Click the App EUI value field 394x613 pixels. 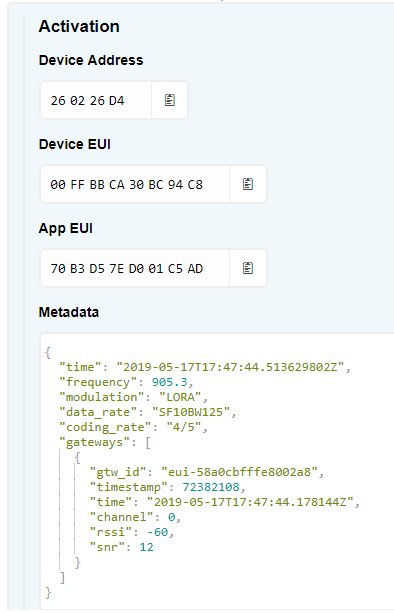tap(135, 268)
